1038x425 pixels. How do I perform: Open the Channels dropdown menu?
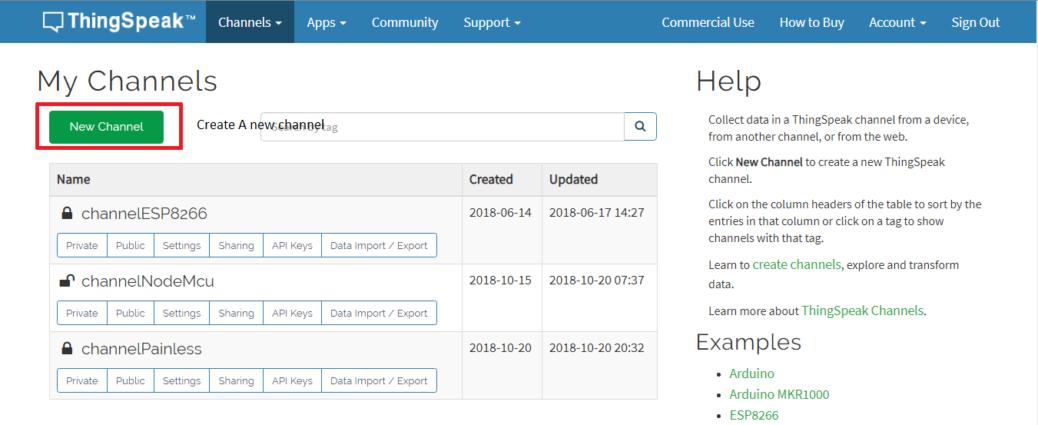click(x=249, y=22)
